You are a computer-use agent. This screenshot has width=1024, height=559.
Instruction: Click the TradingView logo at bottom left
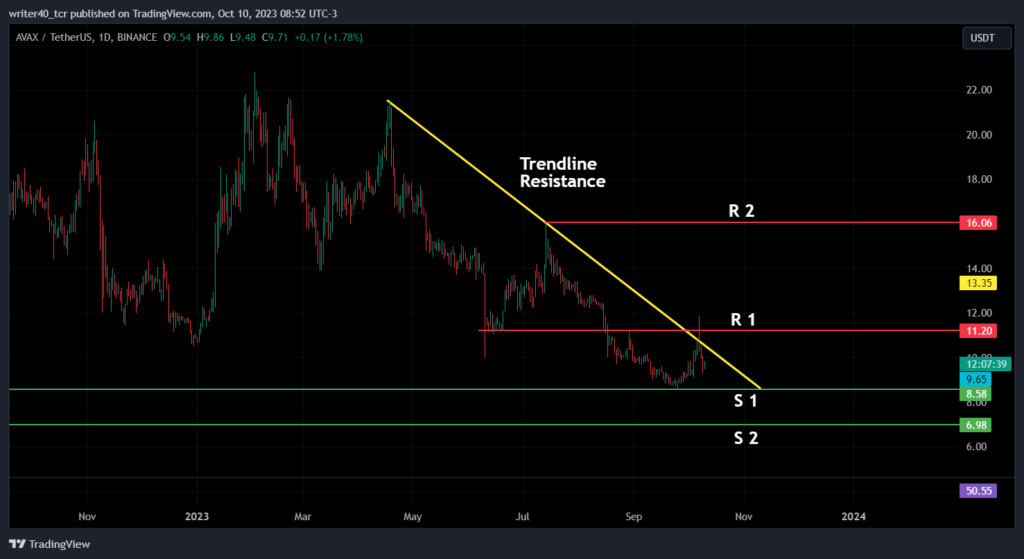[50, 544]
